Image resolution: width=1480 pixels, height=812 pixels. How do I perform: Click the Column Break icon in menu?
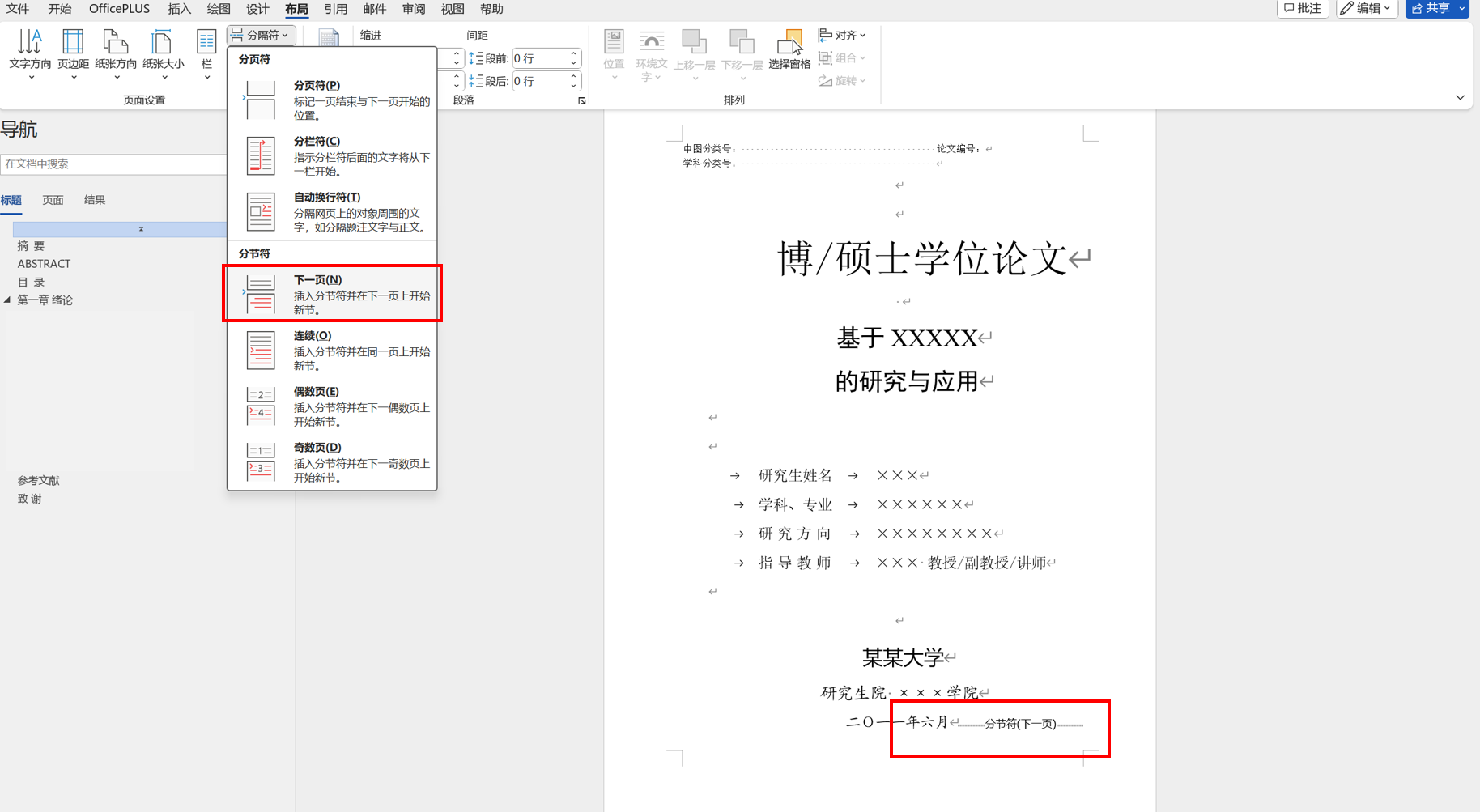[x=261, y=155]
